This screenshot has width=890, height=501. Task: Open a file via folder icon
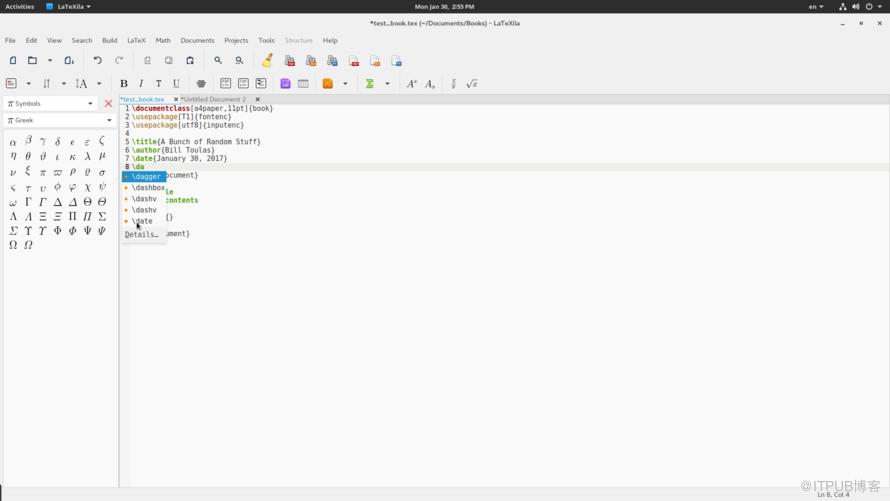32,61
